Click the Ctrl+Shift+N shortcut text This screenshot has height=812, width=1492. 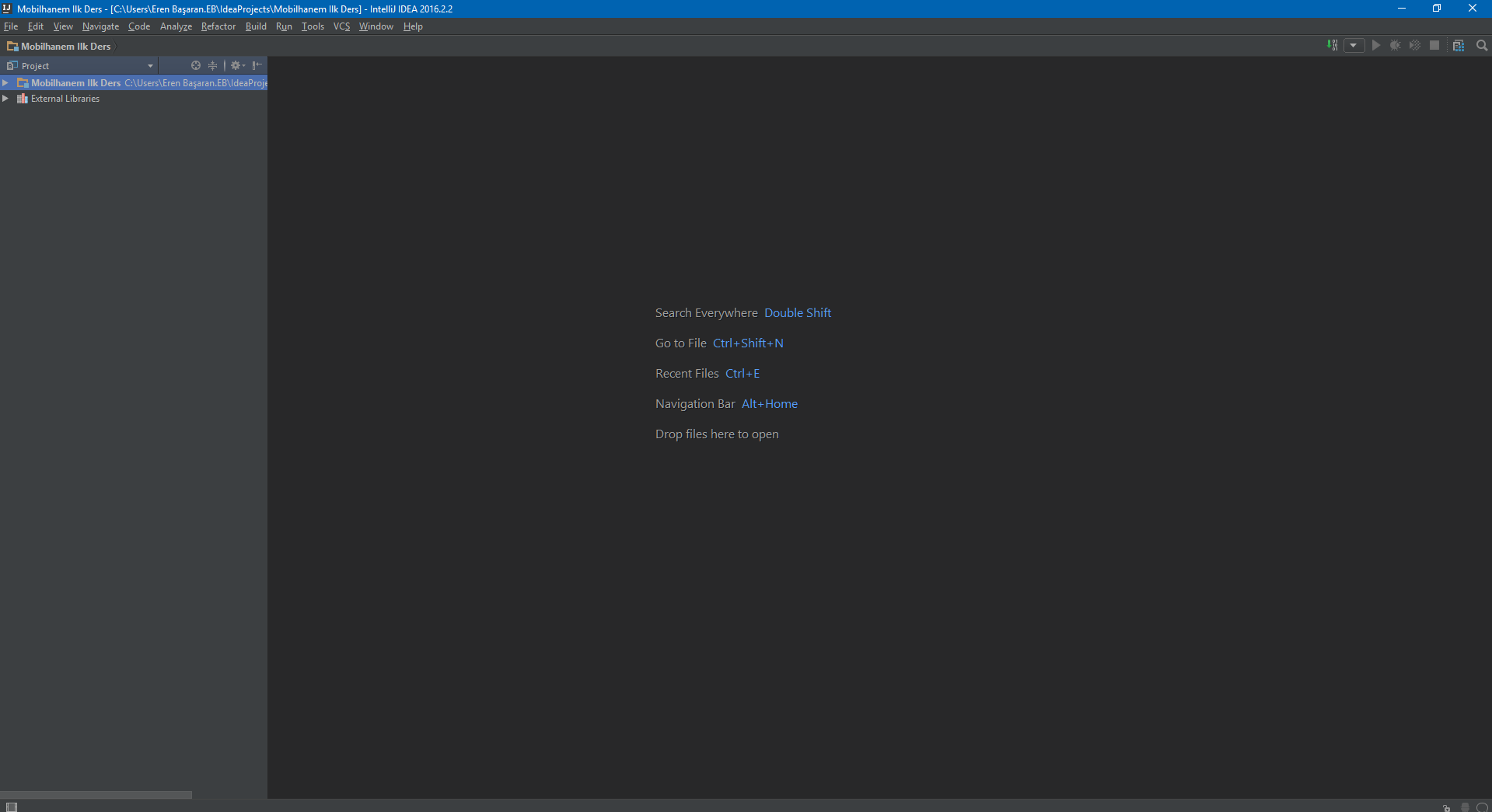[748, 343]
